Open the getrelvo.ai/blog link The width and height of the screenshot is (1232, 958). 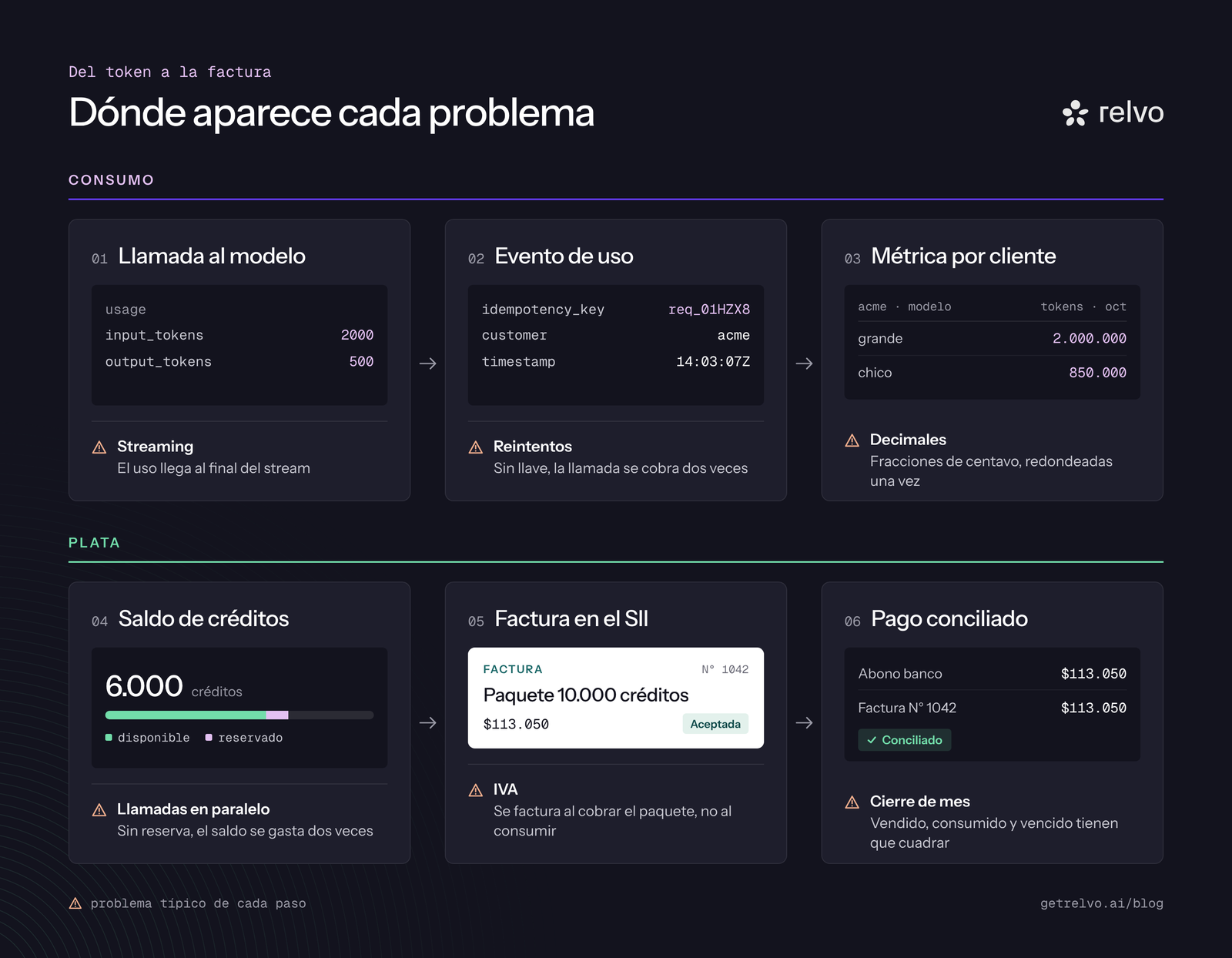coord(1101,903)
